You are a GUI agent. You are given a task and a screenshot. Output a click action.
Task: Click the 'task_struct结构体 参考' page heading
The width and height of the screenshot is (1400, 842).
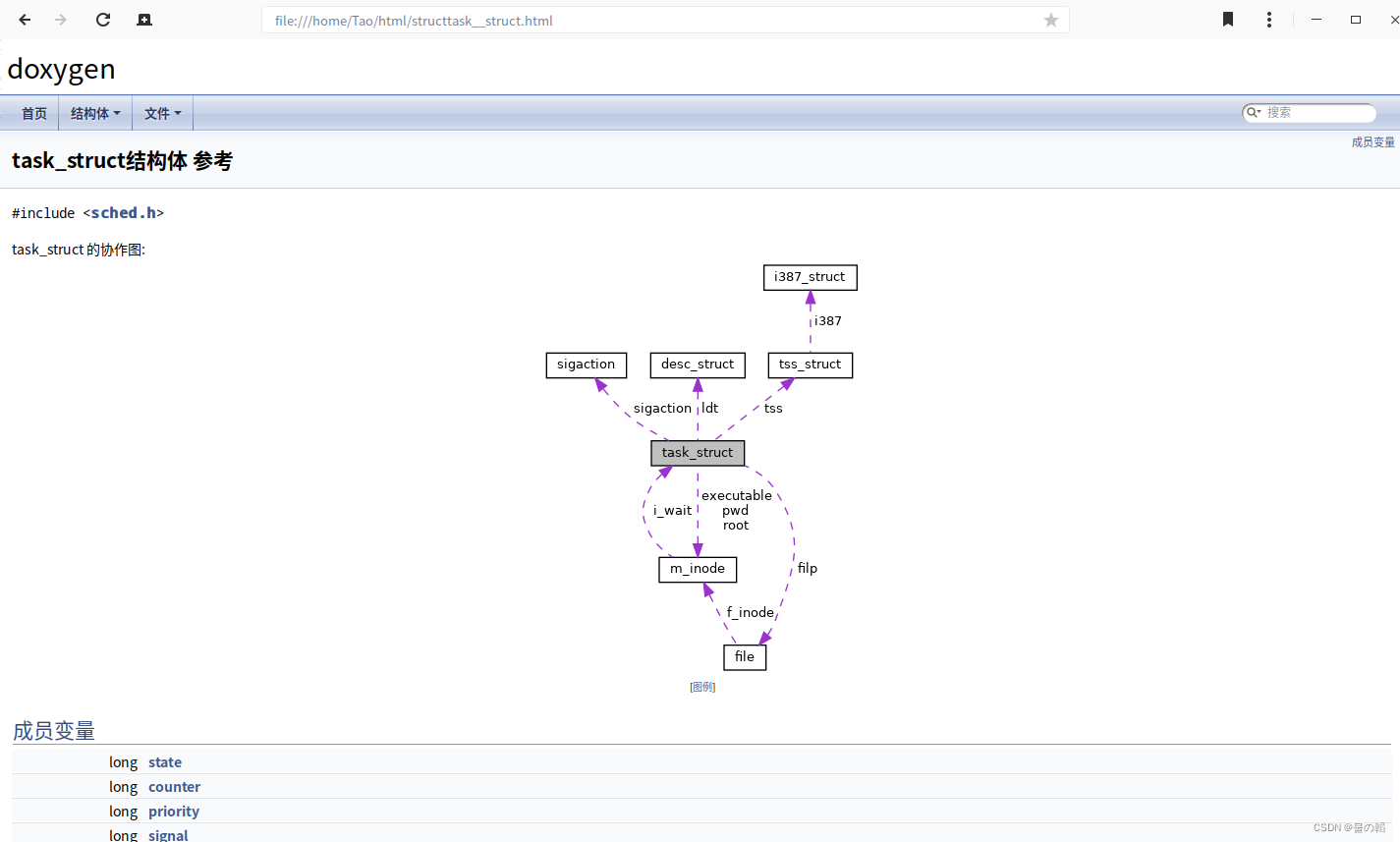122,161
